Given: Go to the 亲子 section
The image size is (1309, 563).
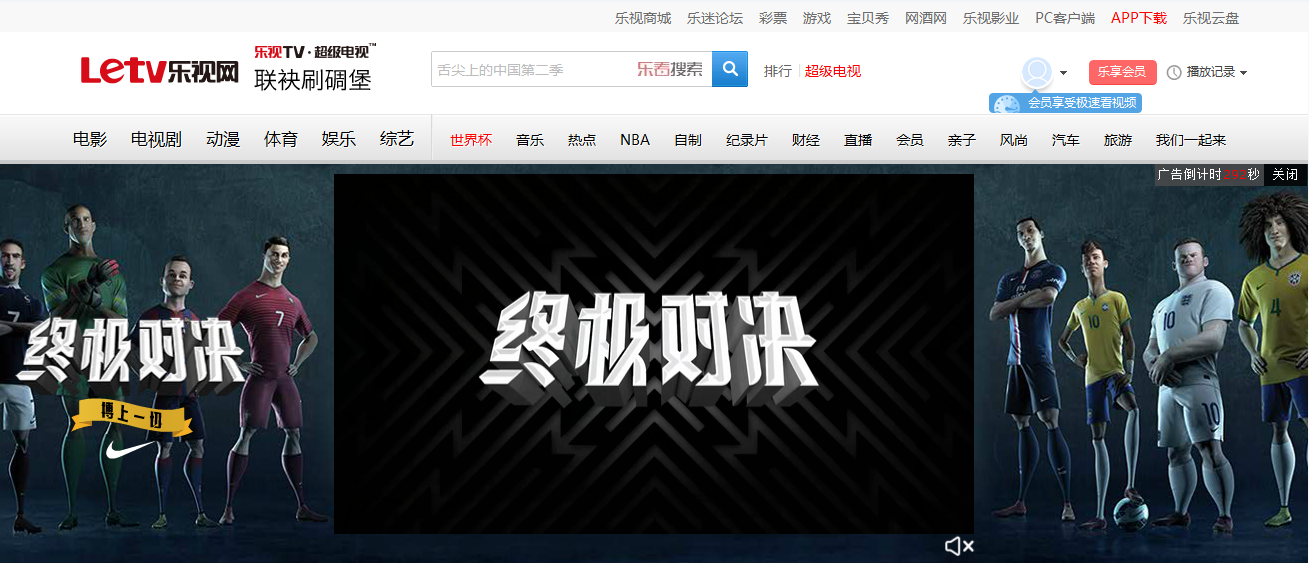Looking at the screenshot, I should pyautogui.click(x=962, y=140).
